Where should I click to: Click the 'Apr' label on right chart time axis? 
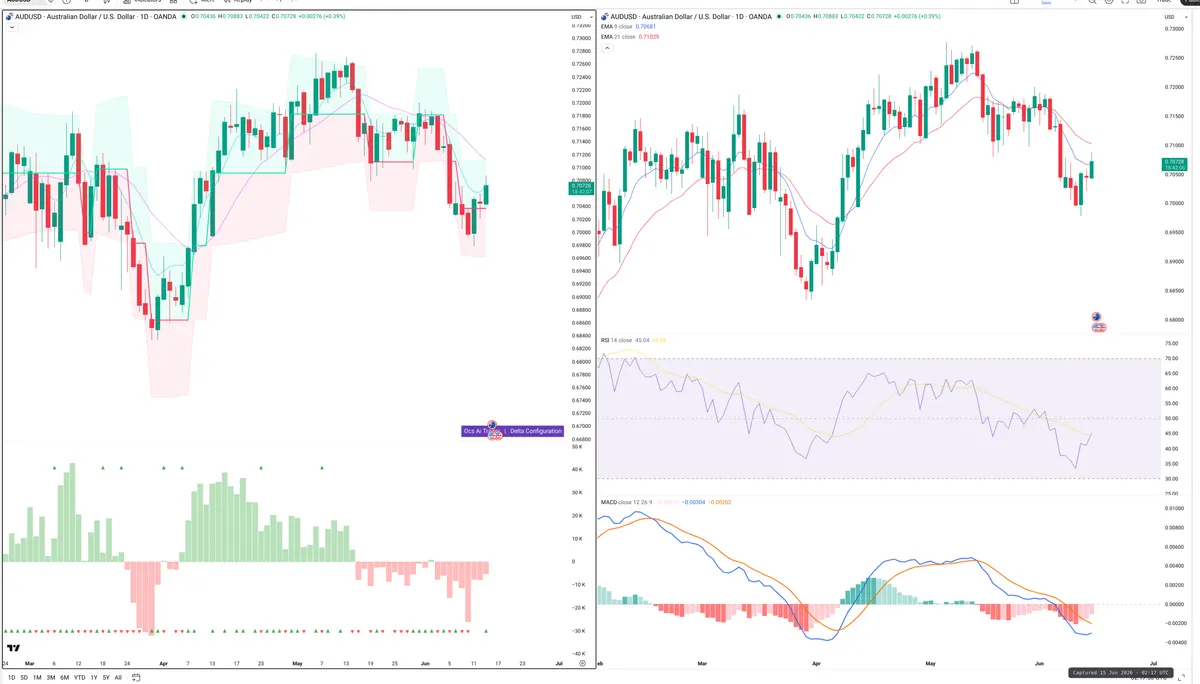(816, 663)
